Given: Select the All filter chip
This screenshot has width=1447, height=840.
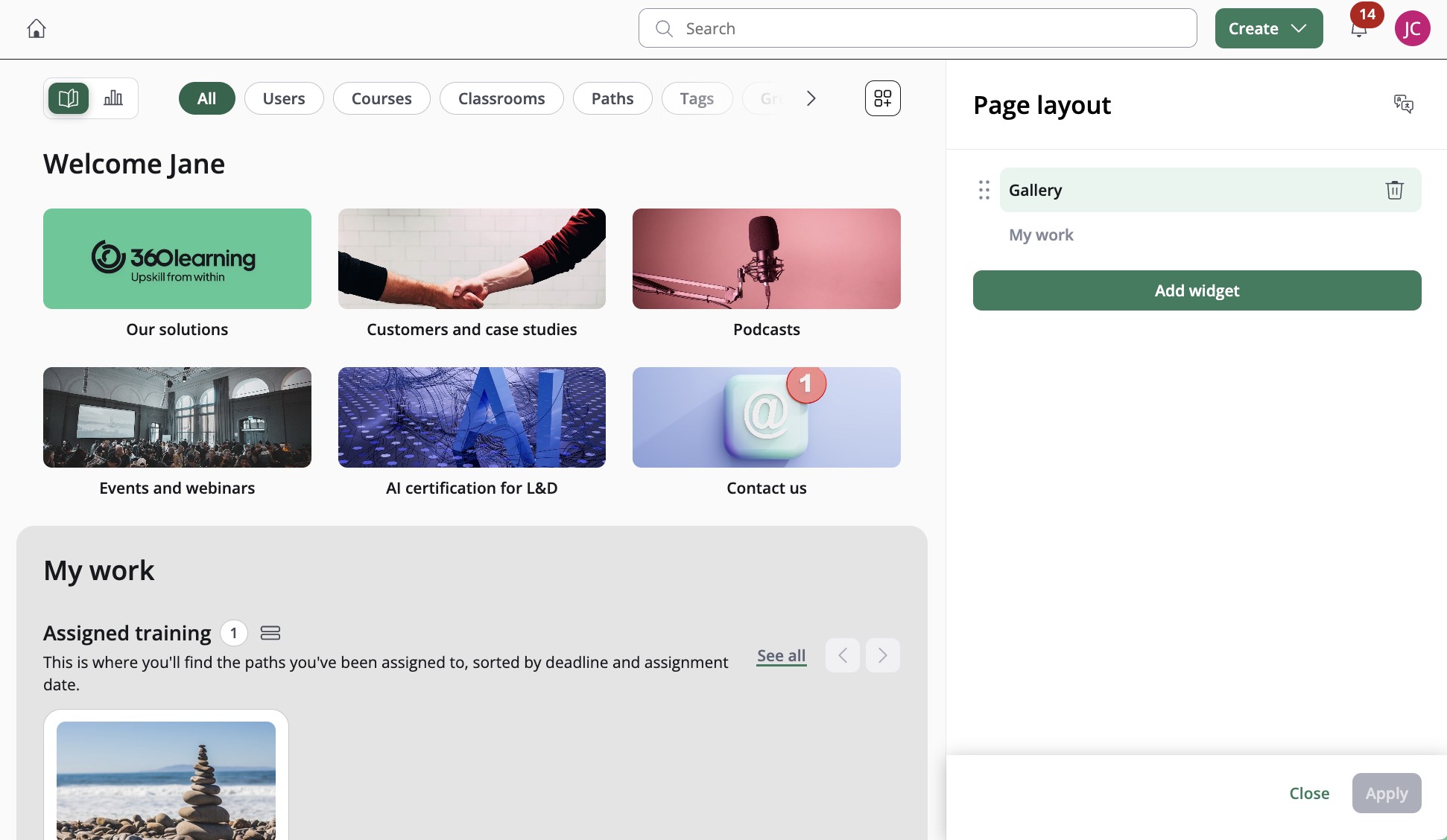Looking at the screenshot, I should point(207,98).
